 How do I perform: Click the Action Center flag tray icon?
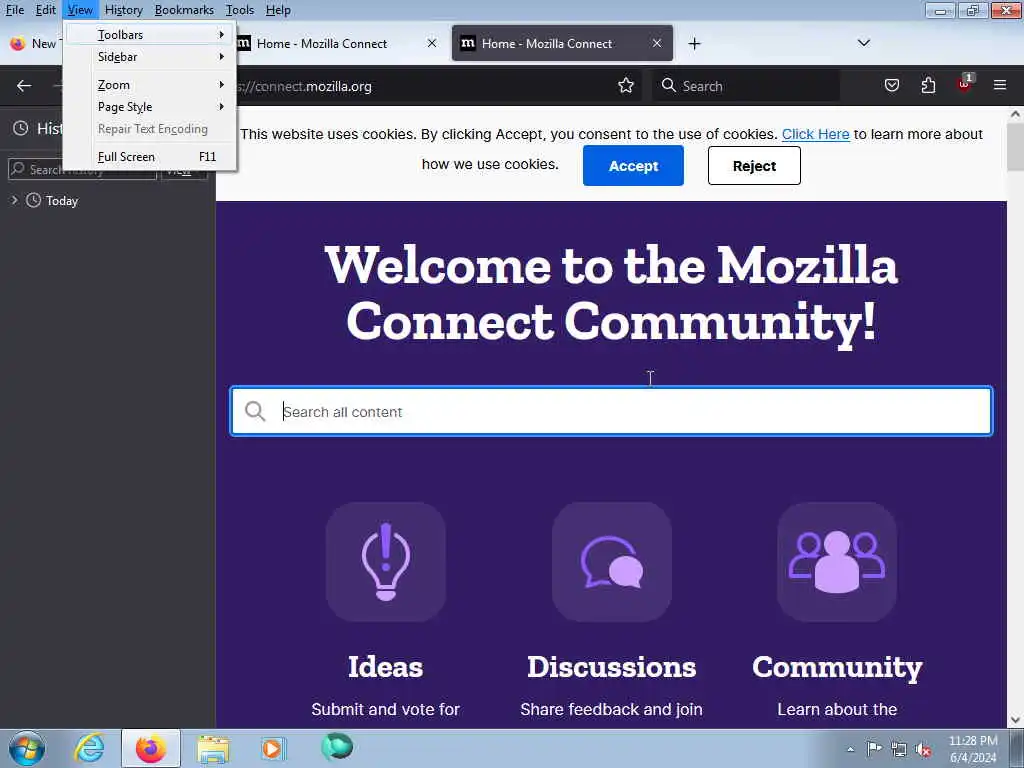pyautogui.click(x=874, y=748)
